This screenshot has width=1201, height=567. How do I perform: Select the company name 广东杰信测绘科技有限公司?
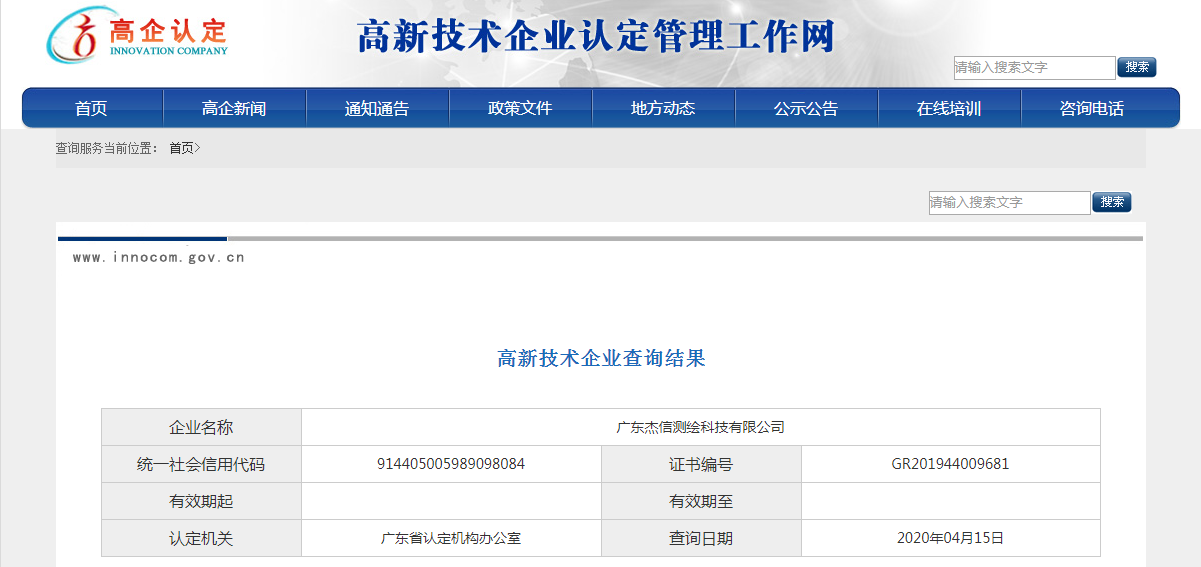tap(700, 427)
